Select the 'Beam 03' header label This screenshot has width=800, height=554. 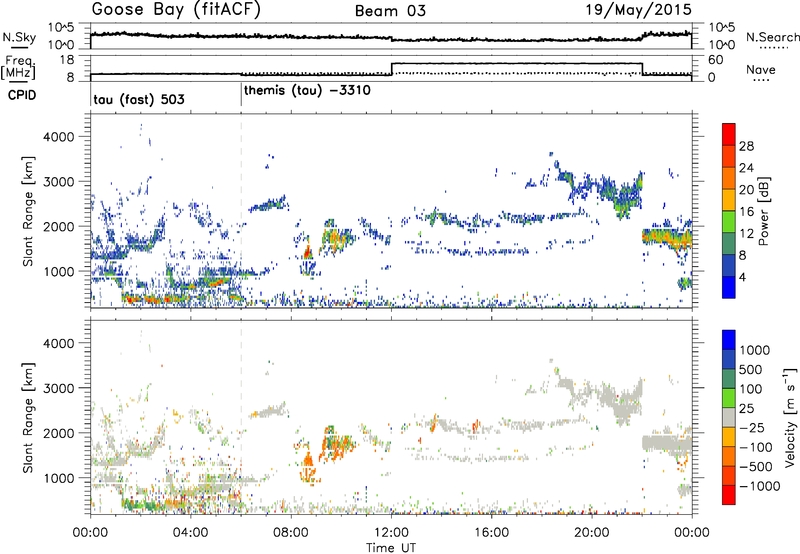pos(390,11)
